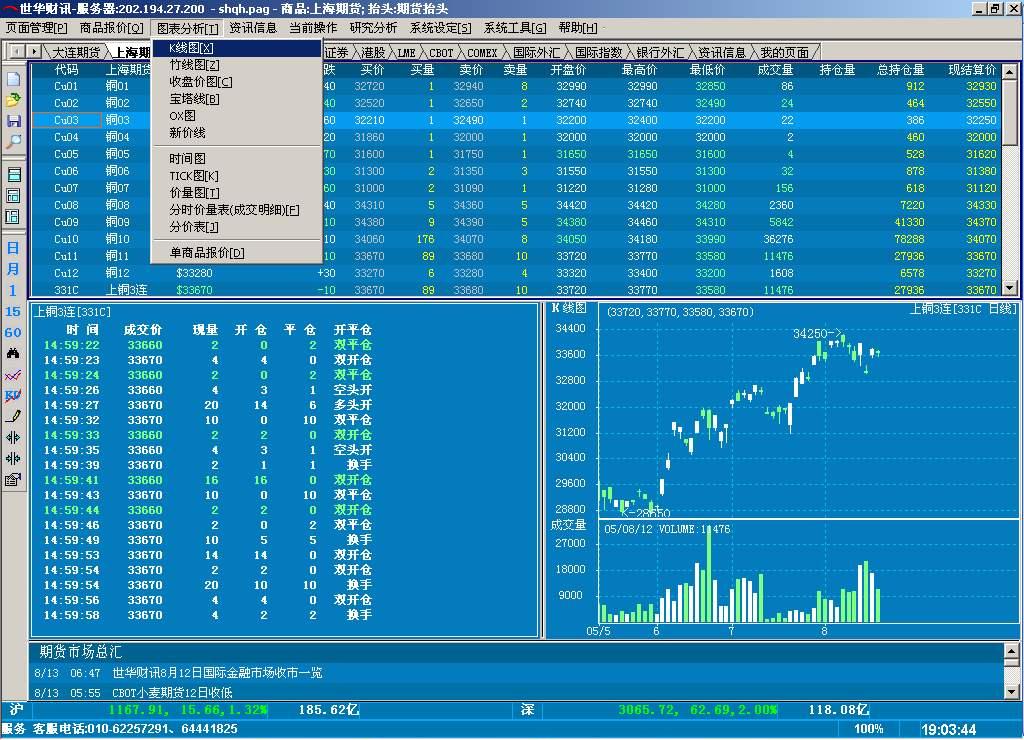Select the daily period 日 icon
The height and width of the screenshot is (740, 1024).
coord(13,248)
